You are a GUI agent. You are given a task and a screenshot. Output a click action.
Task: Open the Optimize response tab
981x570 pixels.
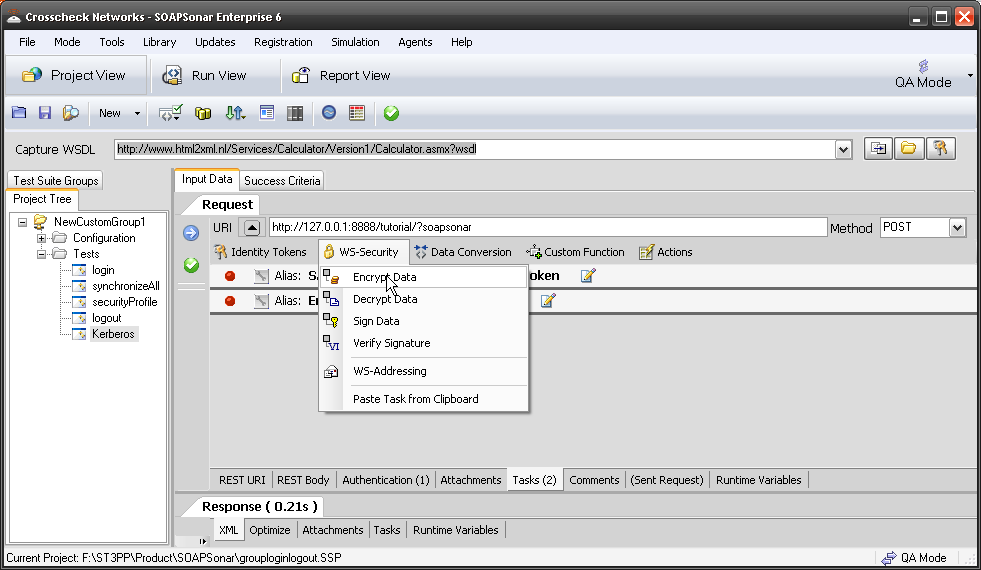[x=270, y=530]
